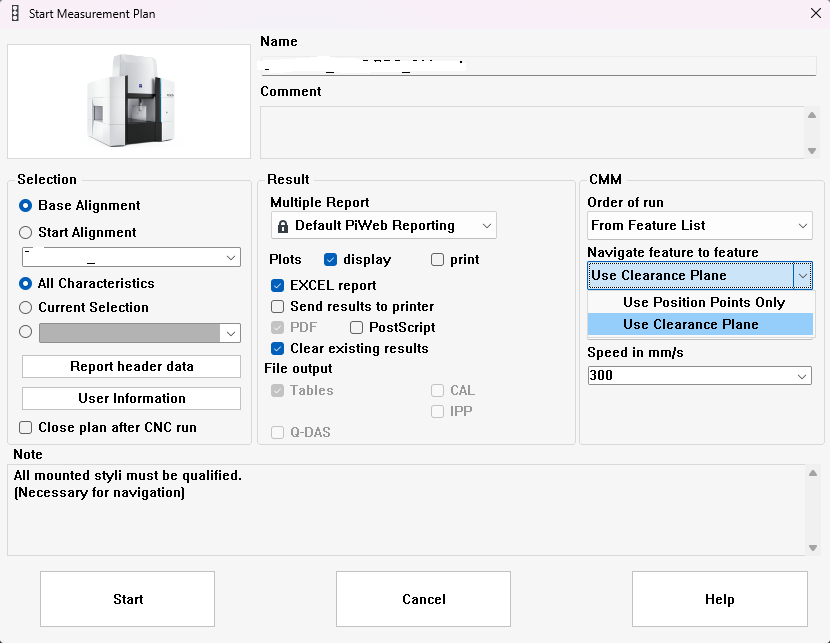Image resolution: width=830 pixels, height=643 pixels.
Task: Enable Send results to printer
Action: (278, 306)
